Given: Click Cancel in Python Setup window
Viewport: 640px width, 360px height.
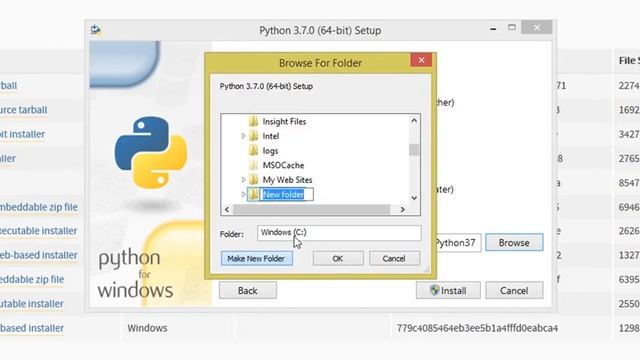Looking at the screenshot, I should click(x=514, y=291).
